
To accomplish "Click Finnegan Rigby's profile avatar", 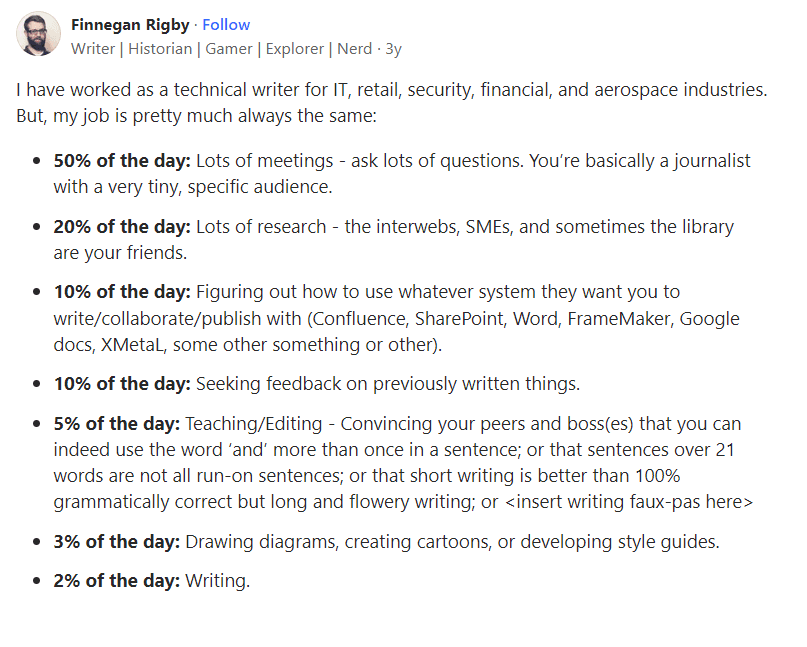I will click(x=38, y=35).
